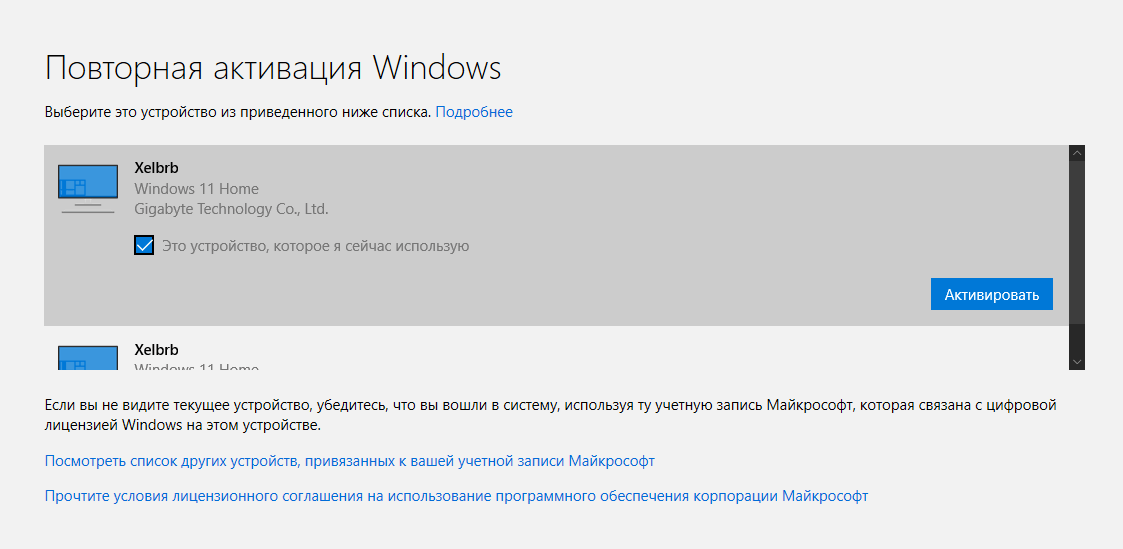The height and width of the screenshot is (549, 1123).
Task: Click the device list scrollbar thumb
Action: click(x=1076, y=242)
